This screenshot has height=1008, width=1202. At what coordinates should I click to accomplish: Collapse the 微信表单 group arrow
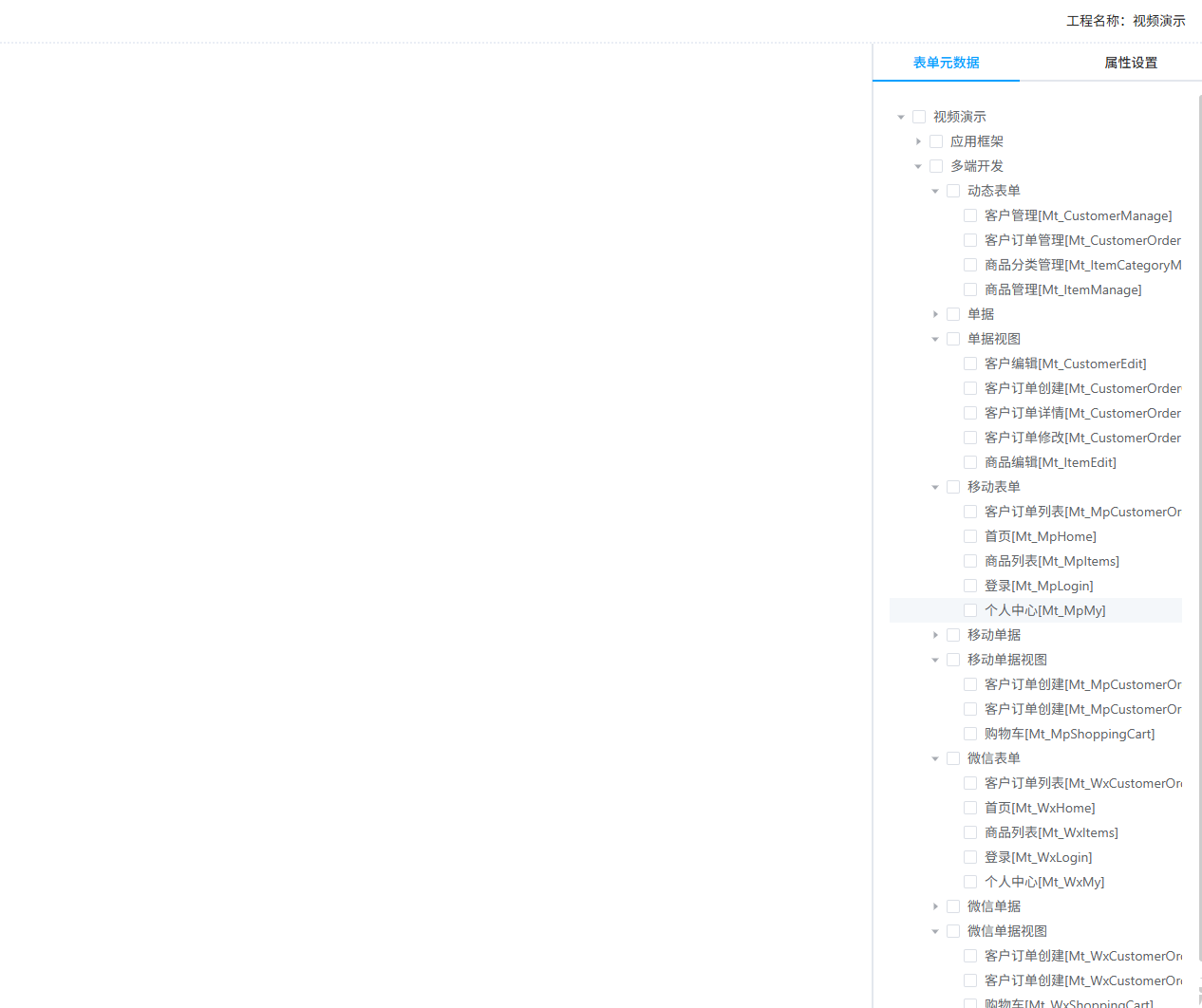935,758
